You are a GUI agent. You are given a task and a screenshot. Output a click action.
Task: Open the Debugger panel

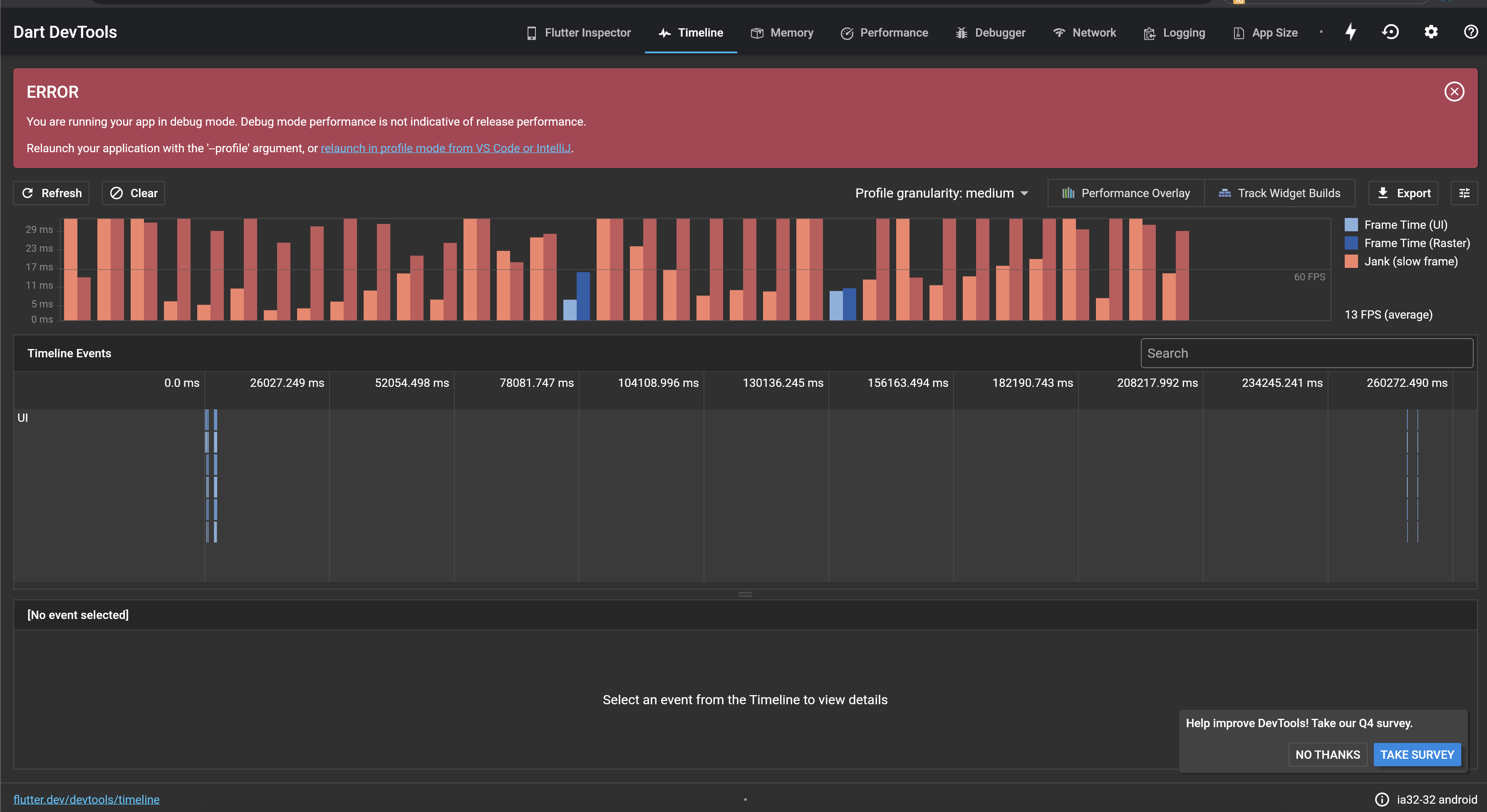tap(989, 32)
